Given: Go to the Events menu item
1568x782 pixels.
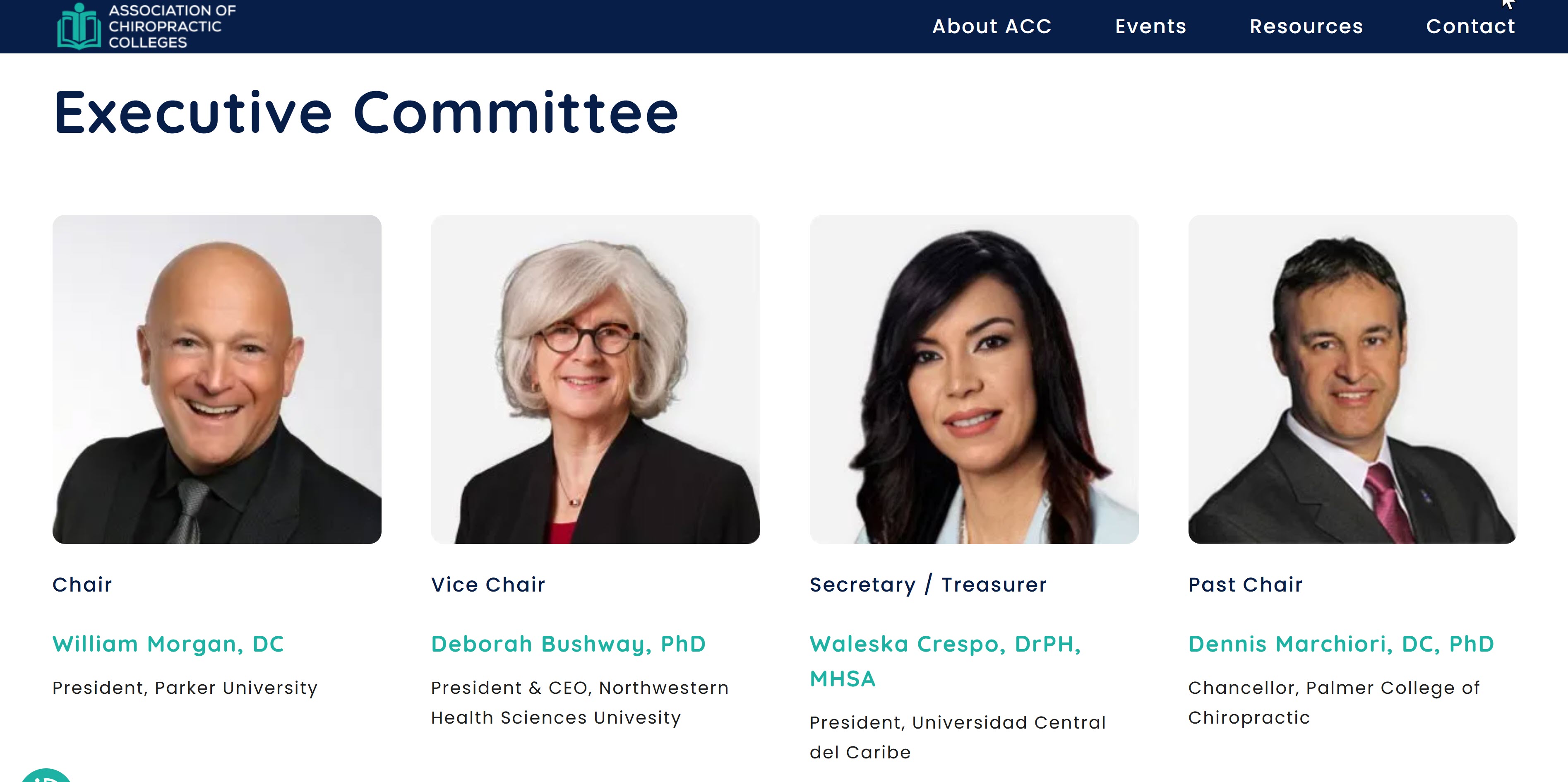Looking at the screenshot, I should (x=1150, y=26).
